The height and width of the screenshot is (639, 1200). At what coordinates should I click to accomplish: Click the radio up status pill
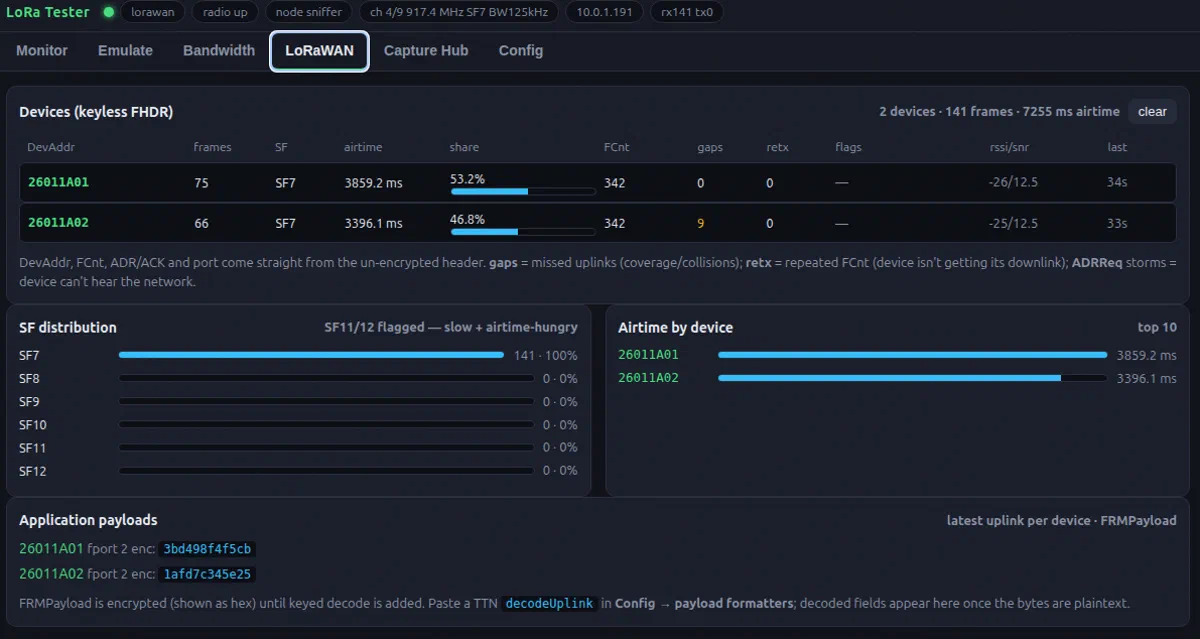pos(225,12)
